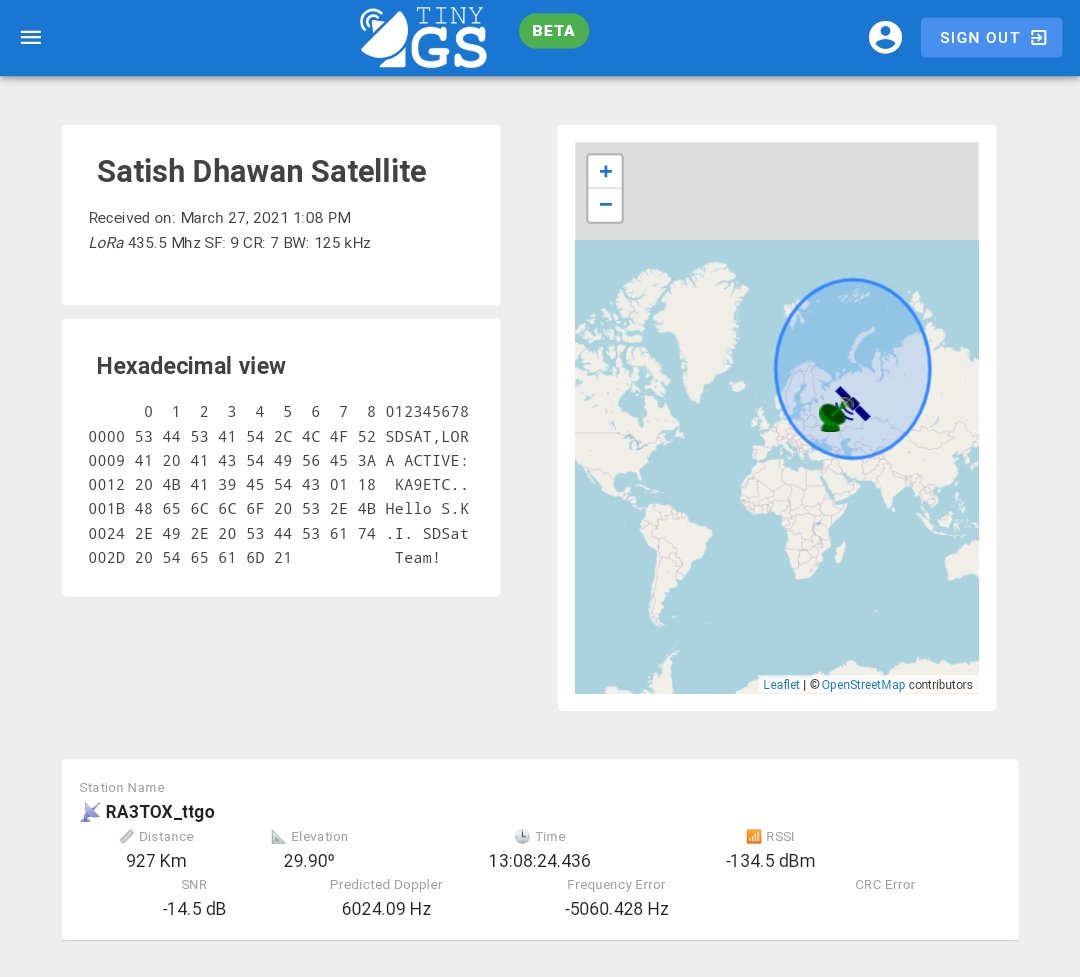Click the LoRa 435.5 Mhz parameters line
The image size is (1080, 977).
pyautogui.click(x=229, y=243)
